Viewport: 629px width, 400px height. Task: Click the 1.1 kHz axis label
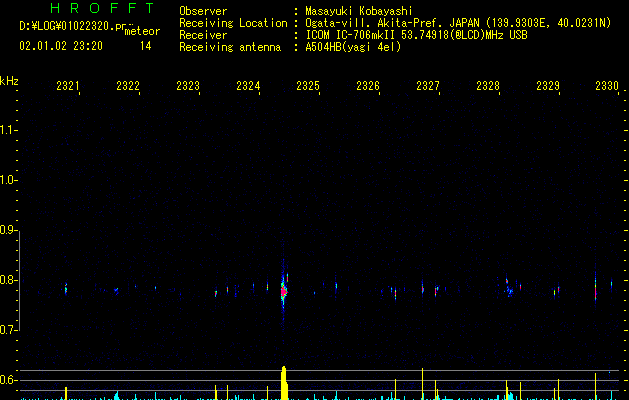click(8, 130)
